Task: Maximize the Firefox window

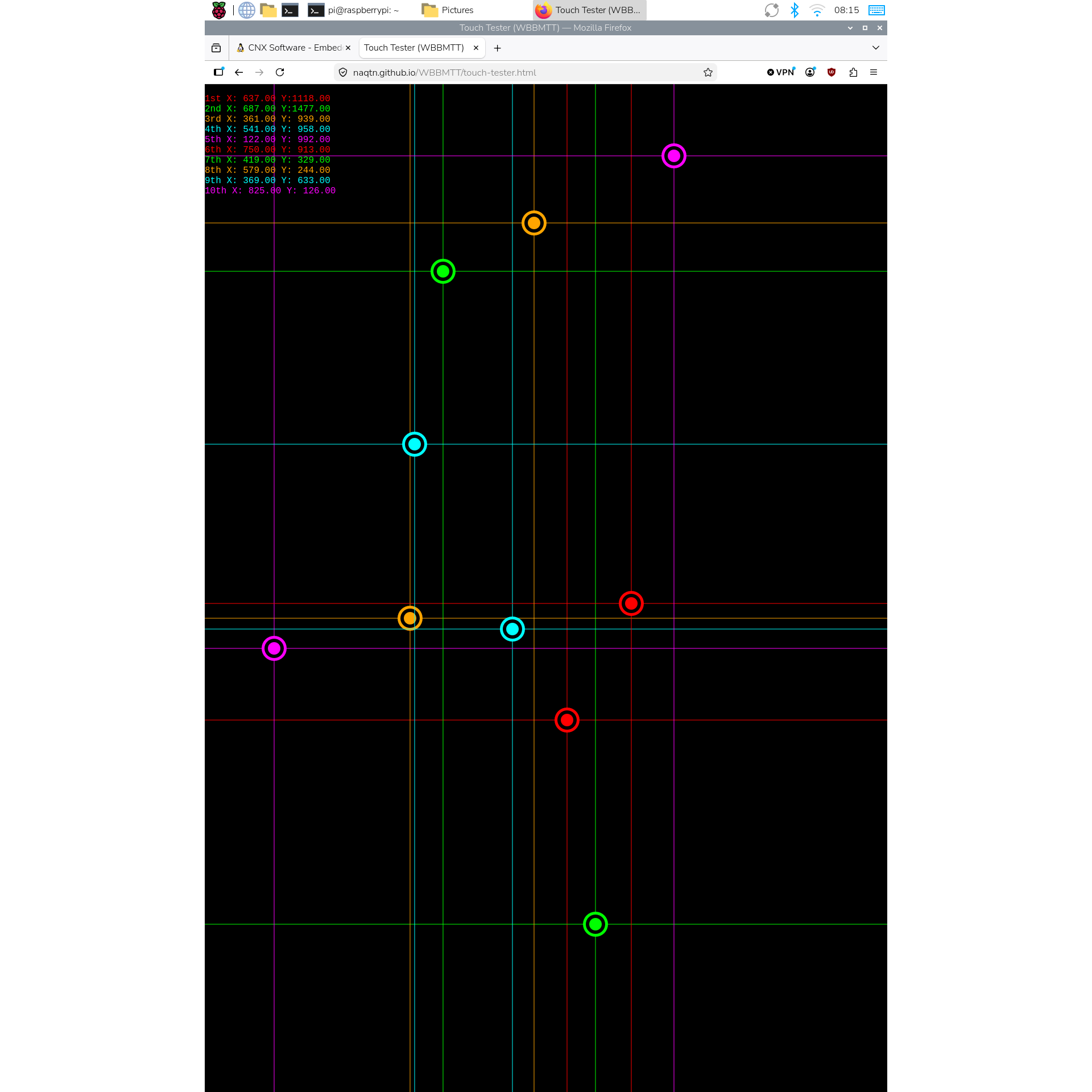Action: [865, 28]
